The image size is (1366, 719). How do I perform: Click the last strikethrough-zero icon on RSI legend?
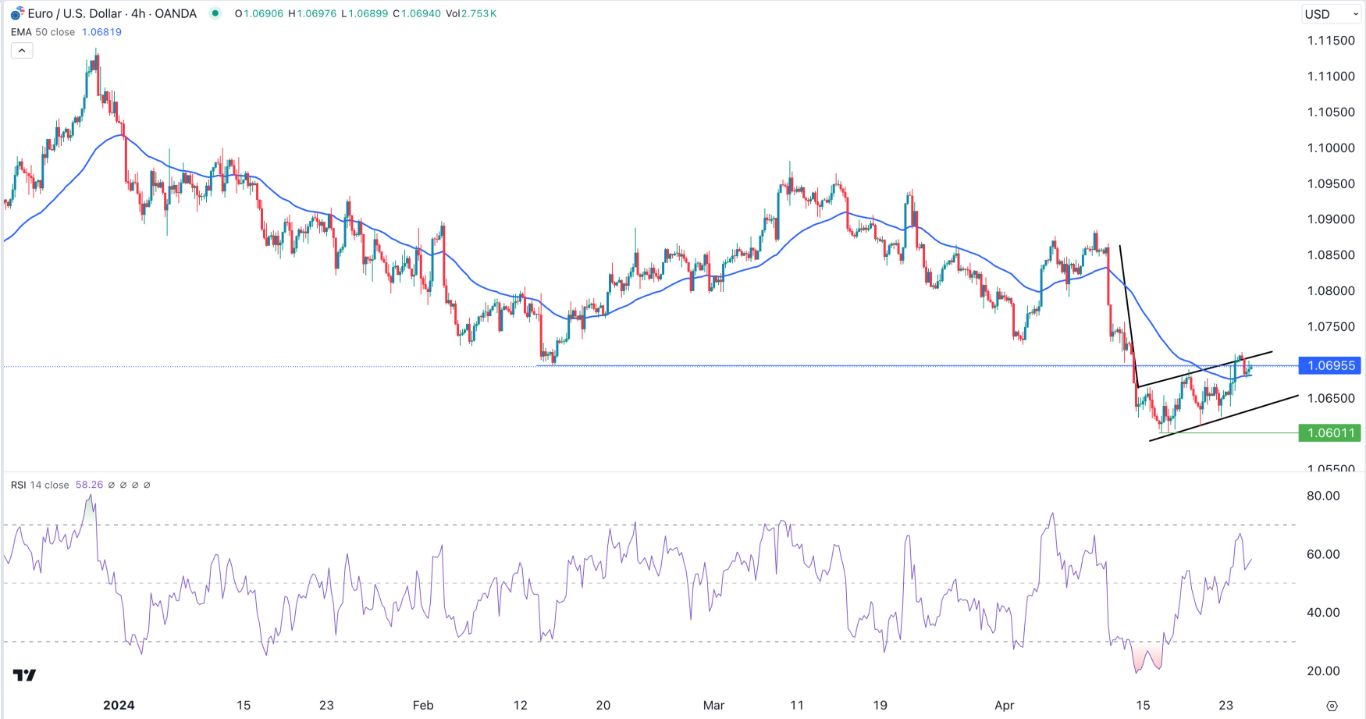pyautogui.click(x=147, y=485)
